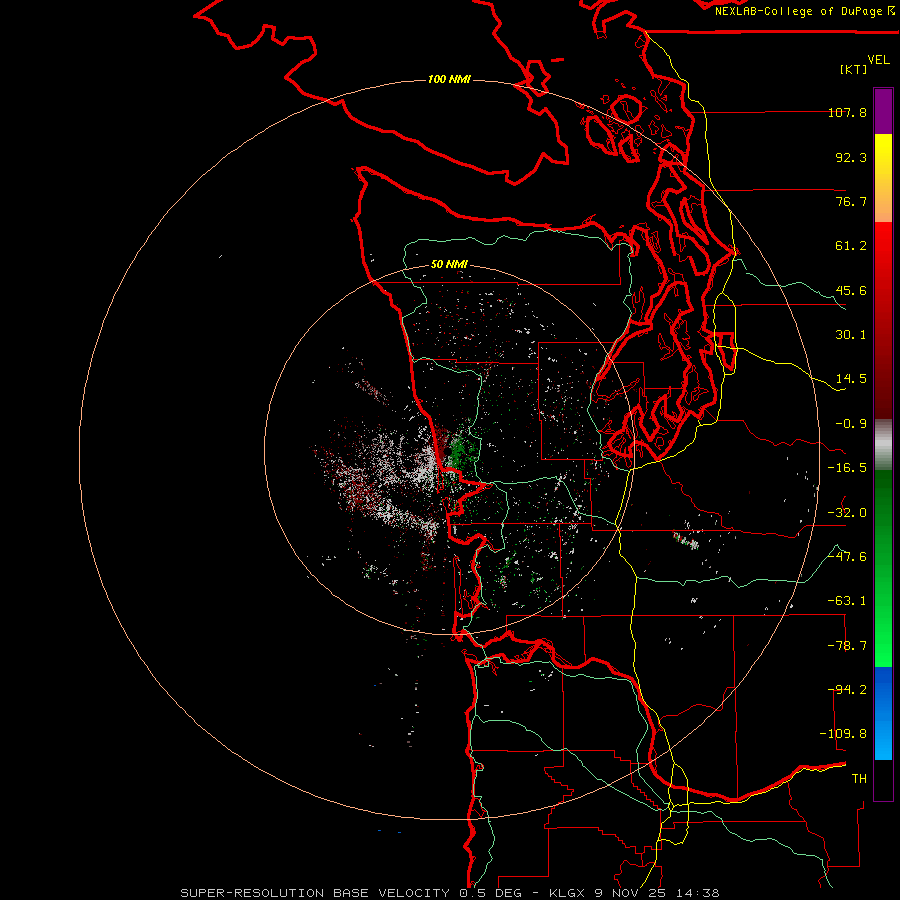The width and height of the screenshot is (900, 900).
Task: Click the -32.0 legend value
Action: pyautogui.click(x=847, y=513)
